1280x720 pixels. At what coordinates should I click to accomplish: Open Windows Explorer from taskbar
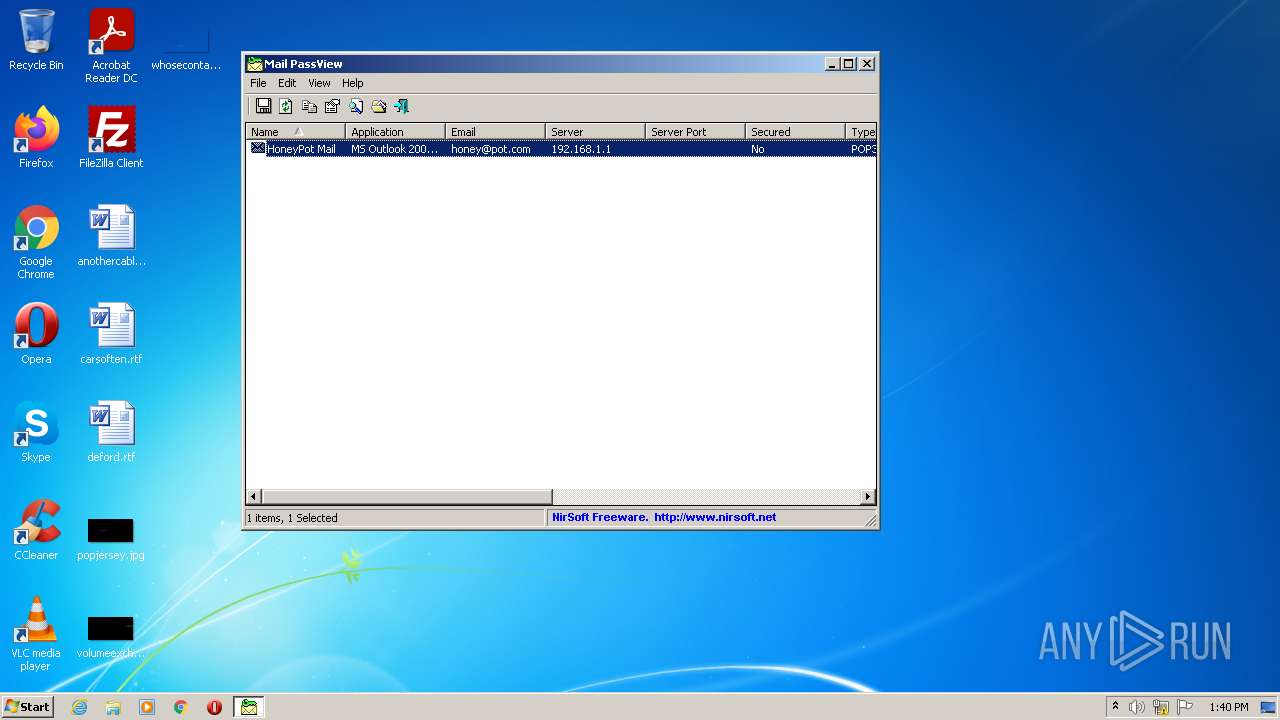coord(113,707)
